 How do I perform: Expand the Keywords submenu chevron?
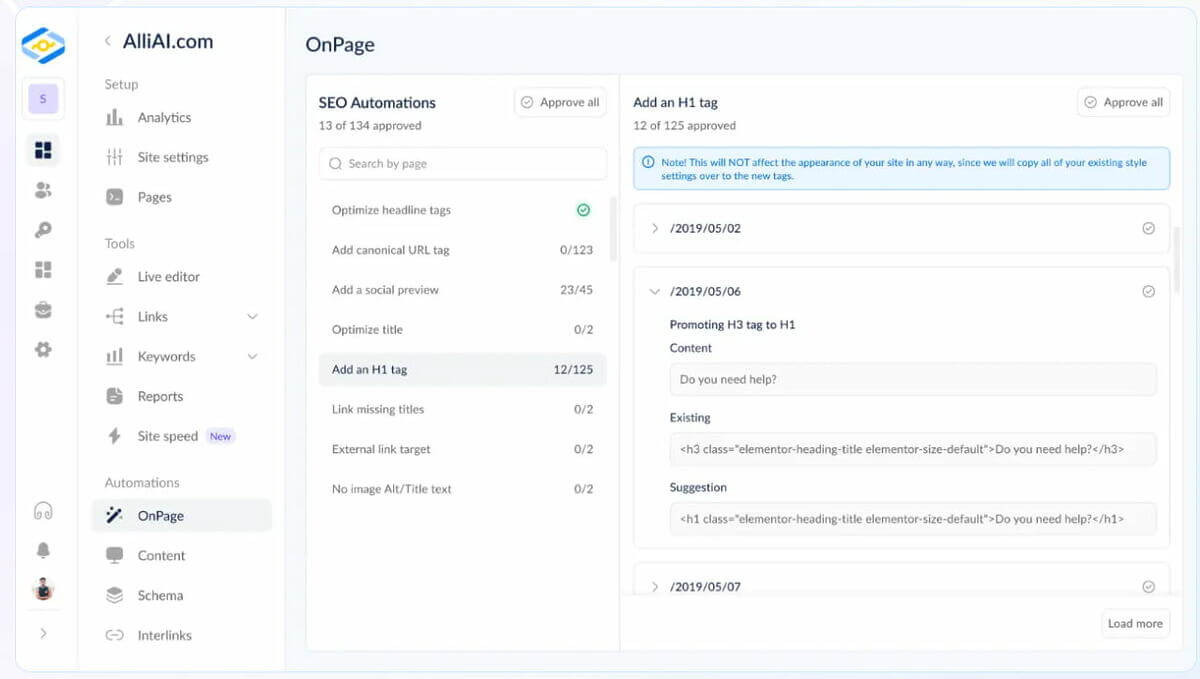pyautogui.click(x=252, y=356)
